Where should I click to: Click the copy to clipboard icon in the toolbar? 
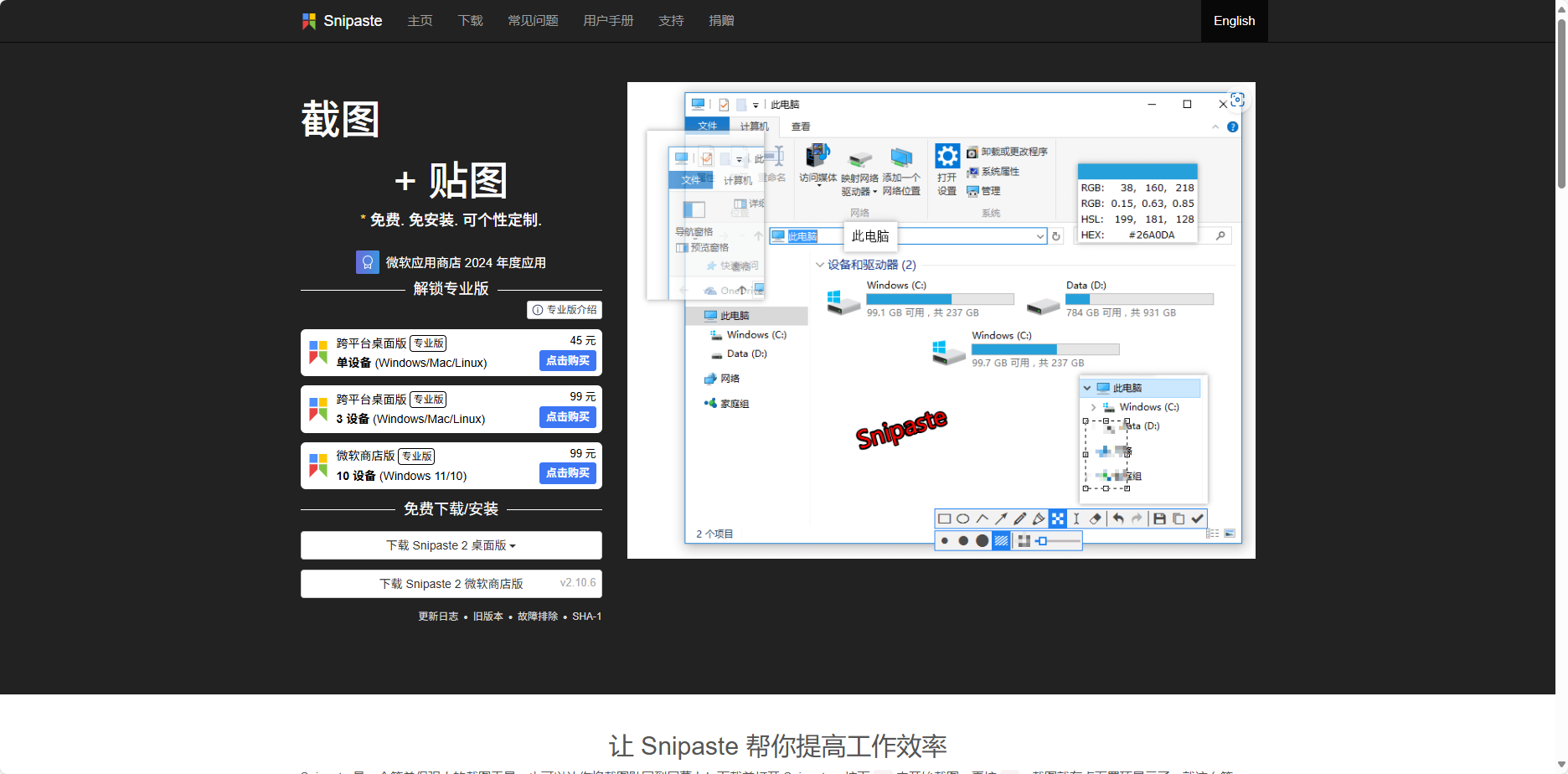tap(1179, 519)
